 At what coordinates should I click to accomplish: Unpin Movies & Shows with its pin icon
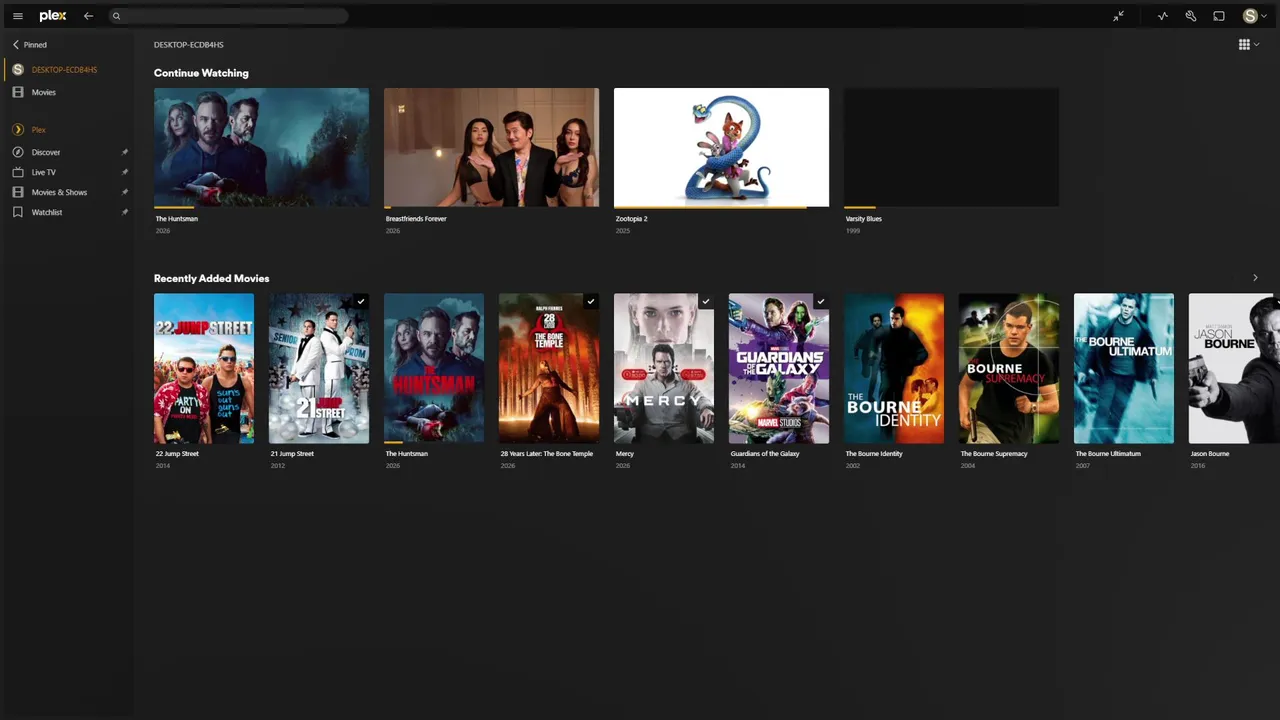(125, 192)
